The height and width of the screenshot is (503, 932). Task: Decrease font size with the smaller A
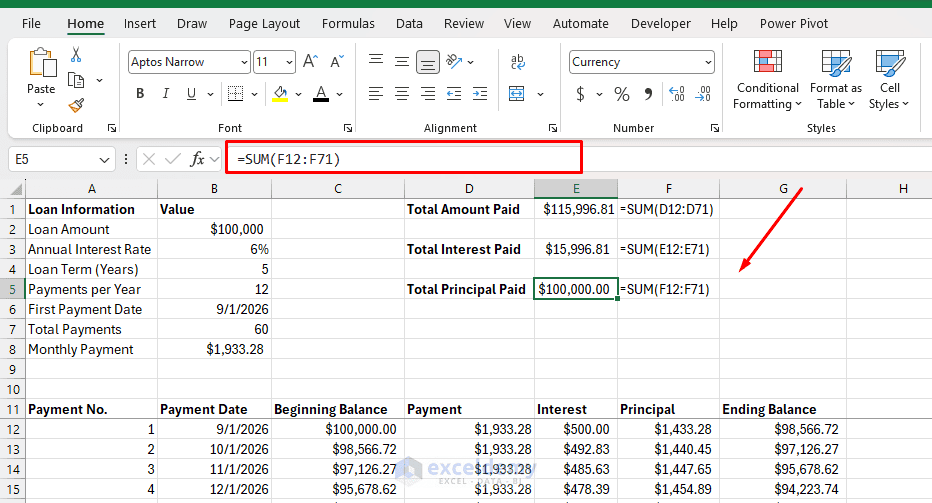336,61
